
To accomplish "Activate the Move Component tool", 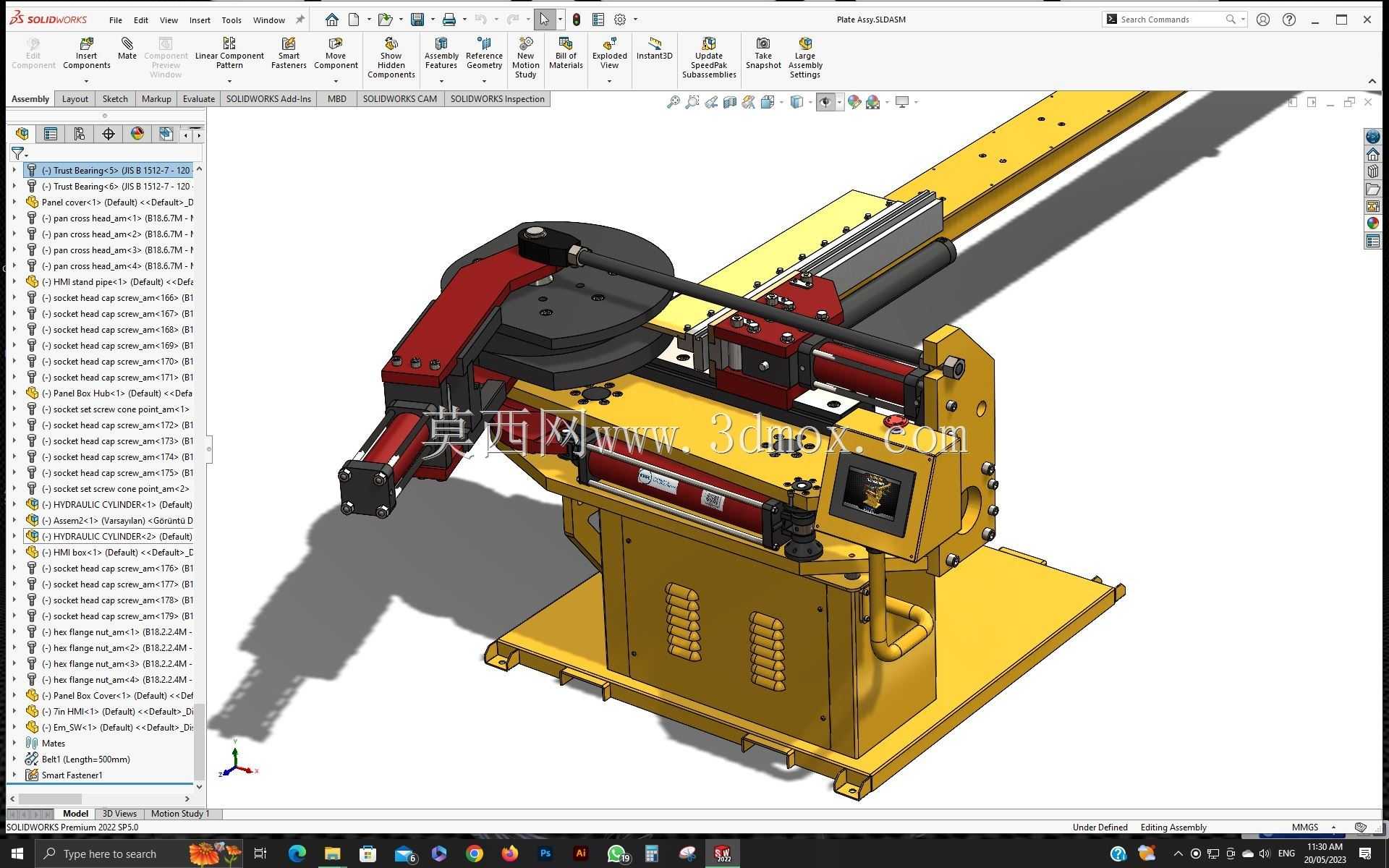I will [336, 54].
